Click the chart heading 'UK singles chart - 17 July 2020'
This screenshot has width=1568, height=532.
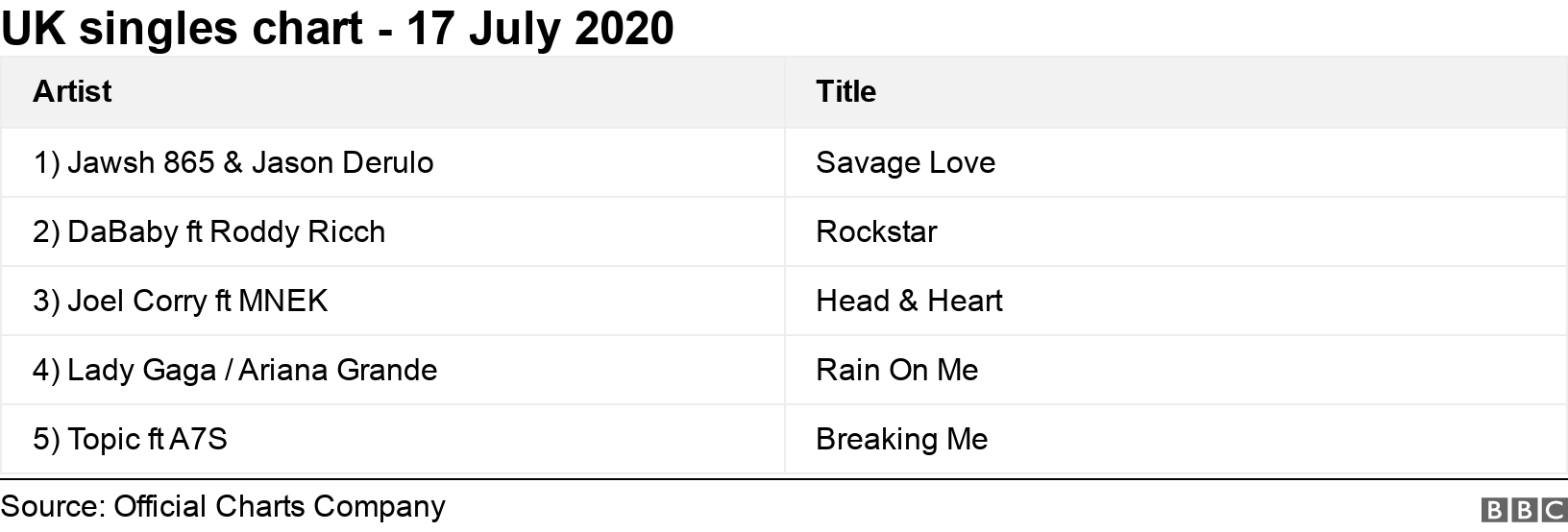(x=337, y=28)
